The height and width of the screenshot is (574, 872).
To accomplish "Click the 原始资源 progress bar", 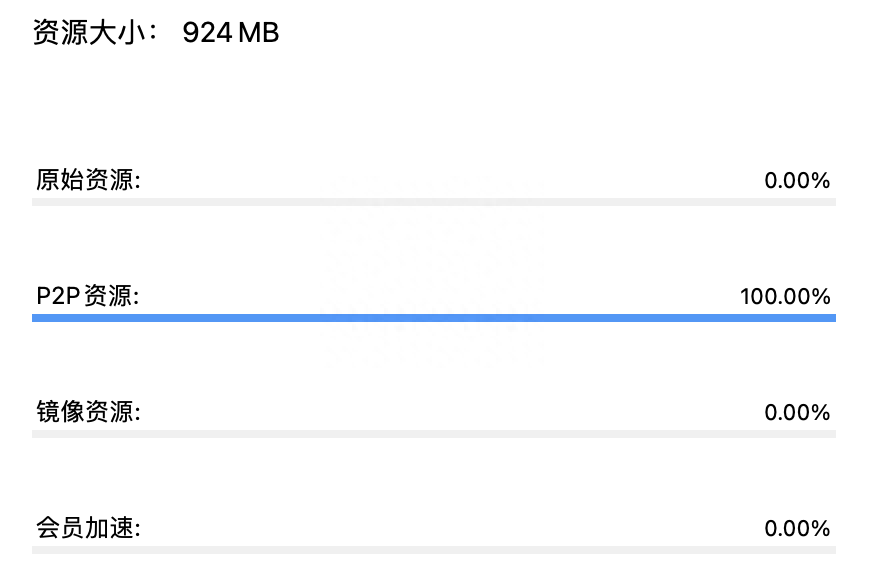I will tap(434, 202).
